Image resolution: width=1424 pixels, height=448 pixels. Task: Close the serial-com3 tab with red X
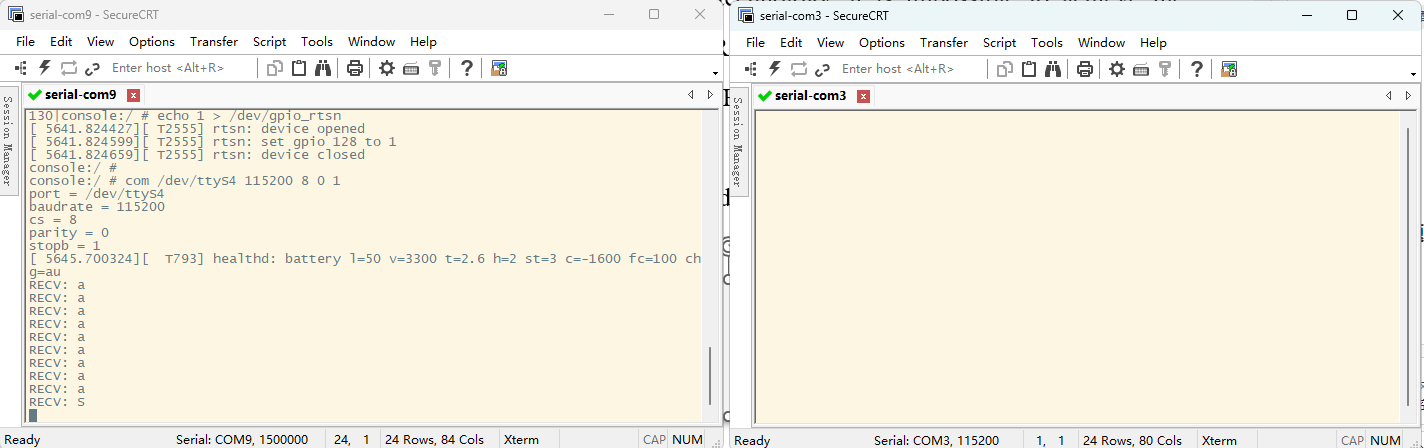864,96
